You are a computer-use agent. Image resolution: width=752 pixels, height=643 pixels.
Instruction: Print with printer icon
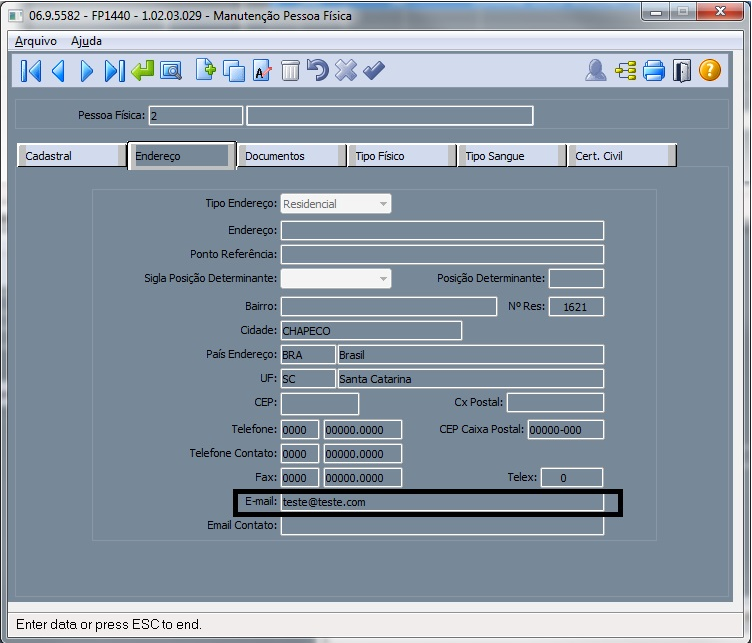[654, 70]
